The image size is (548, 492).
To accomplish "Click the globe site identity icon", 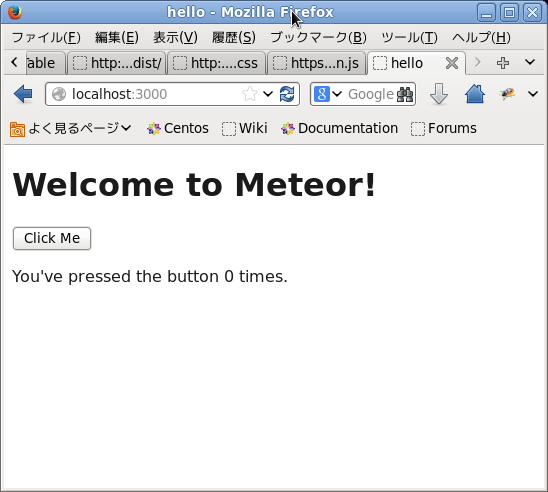I will [x=59, y=94].
